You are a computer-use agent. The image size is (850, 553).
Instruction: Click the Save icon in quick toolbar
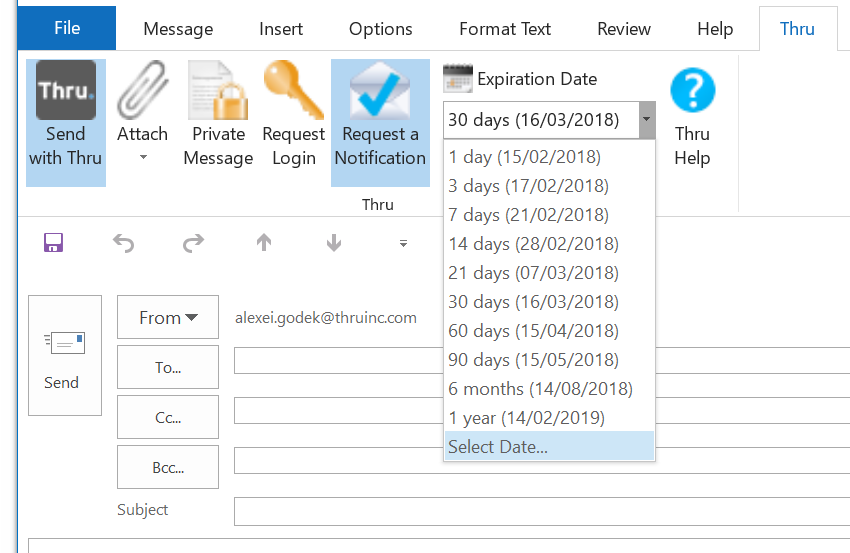coord(53,243)
